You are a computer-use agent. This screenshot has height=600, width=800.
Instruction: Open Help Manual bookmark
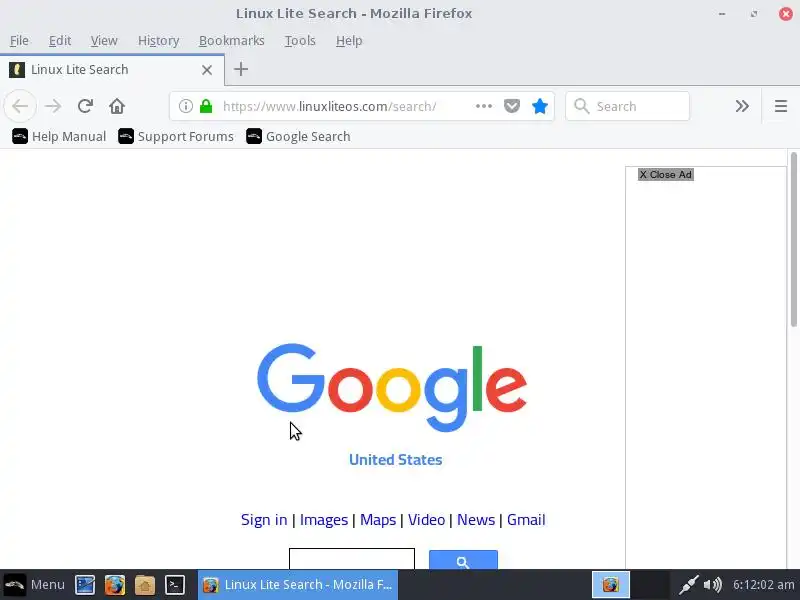point(59,136)
